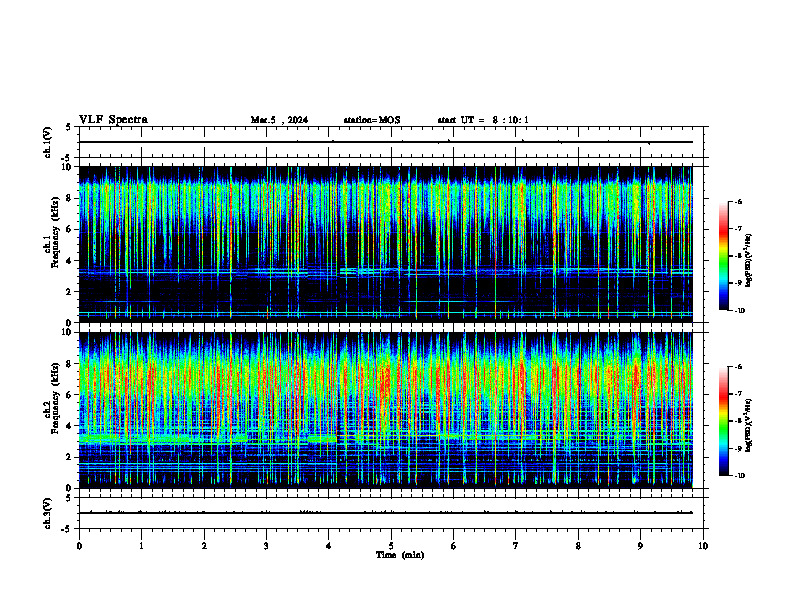
Task: Click the time axis tick label "6"
Action: (453, 546)
